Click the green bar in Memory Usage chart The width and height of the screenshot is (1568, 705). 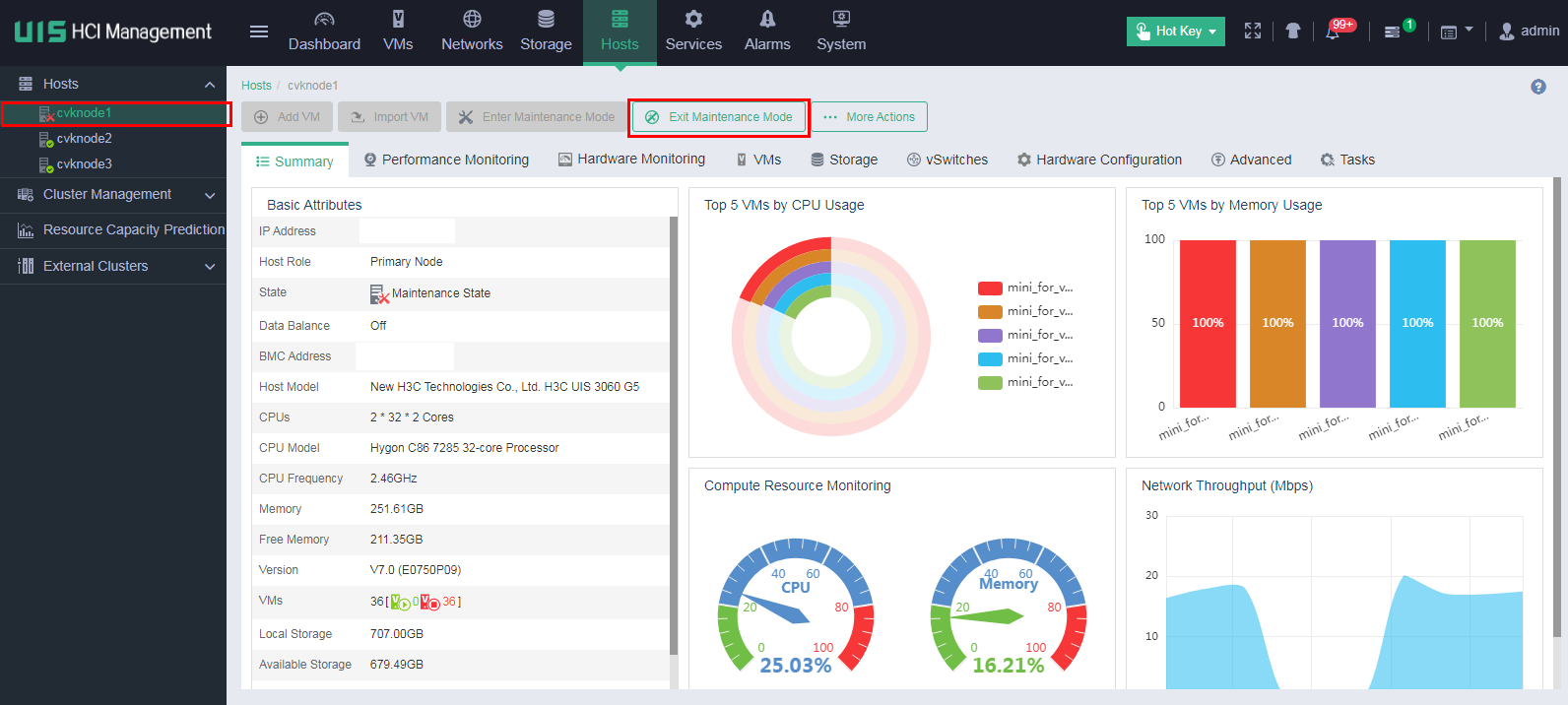(x=1487, y=324)
